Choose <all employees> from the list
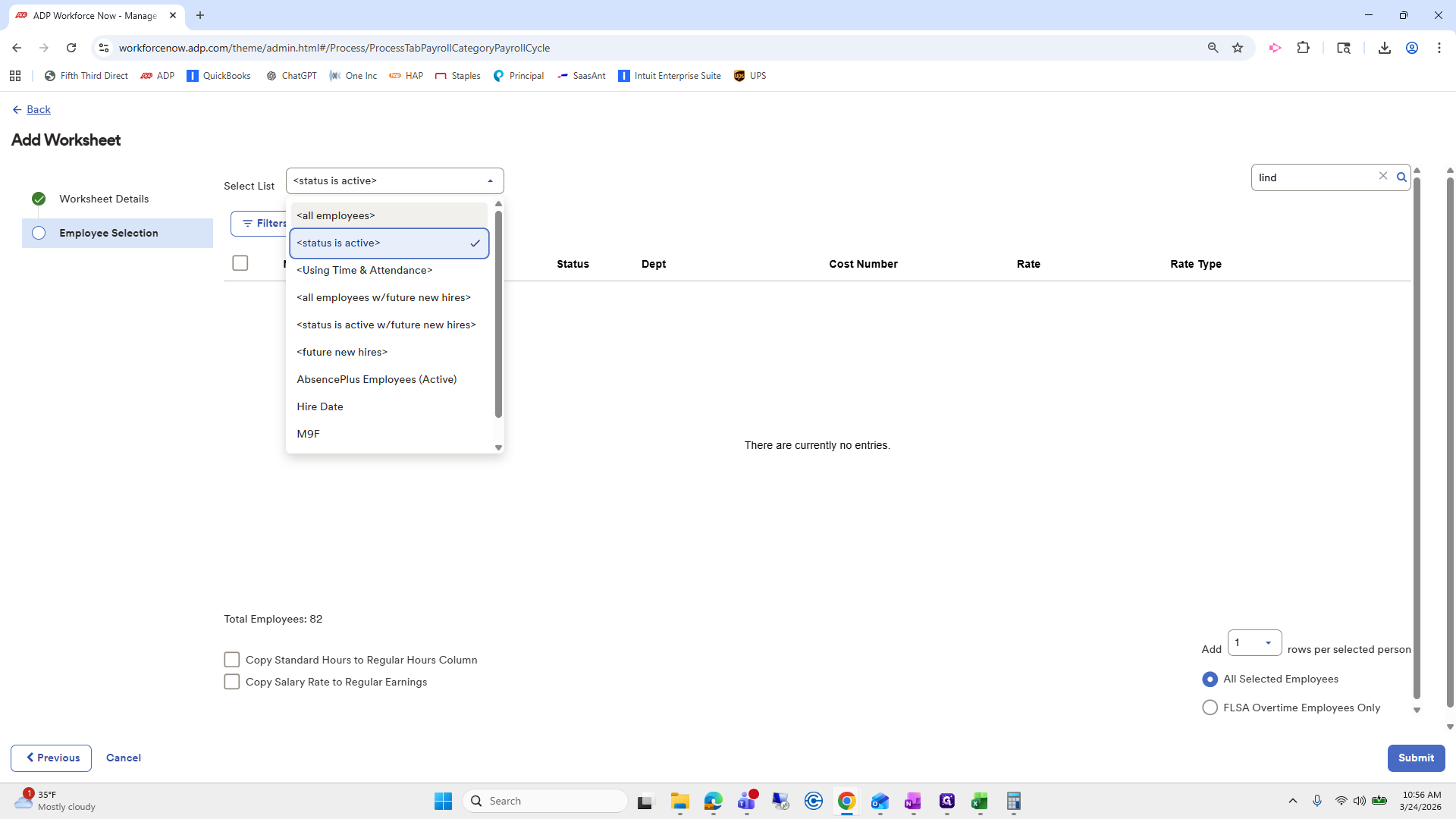This screenshot has height=819, width=1456. tap(389, 215)
